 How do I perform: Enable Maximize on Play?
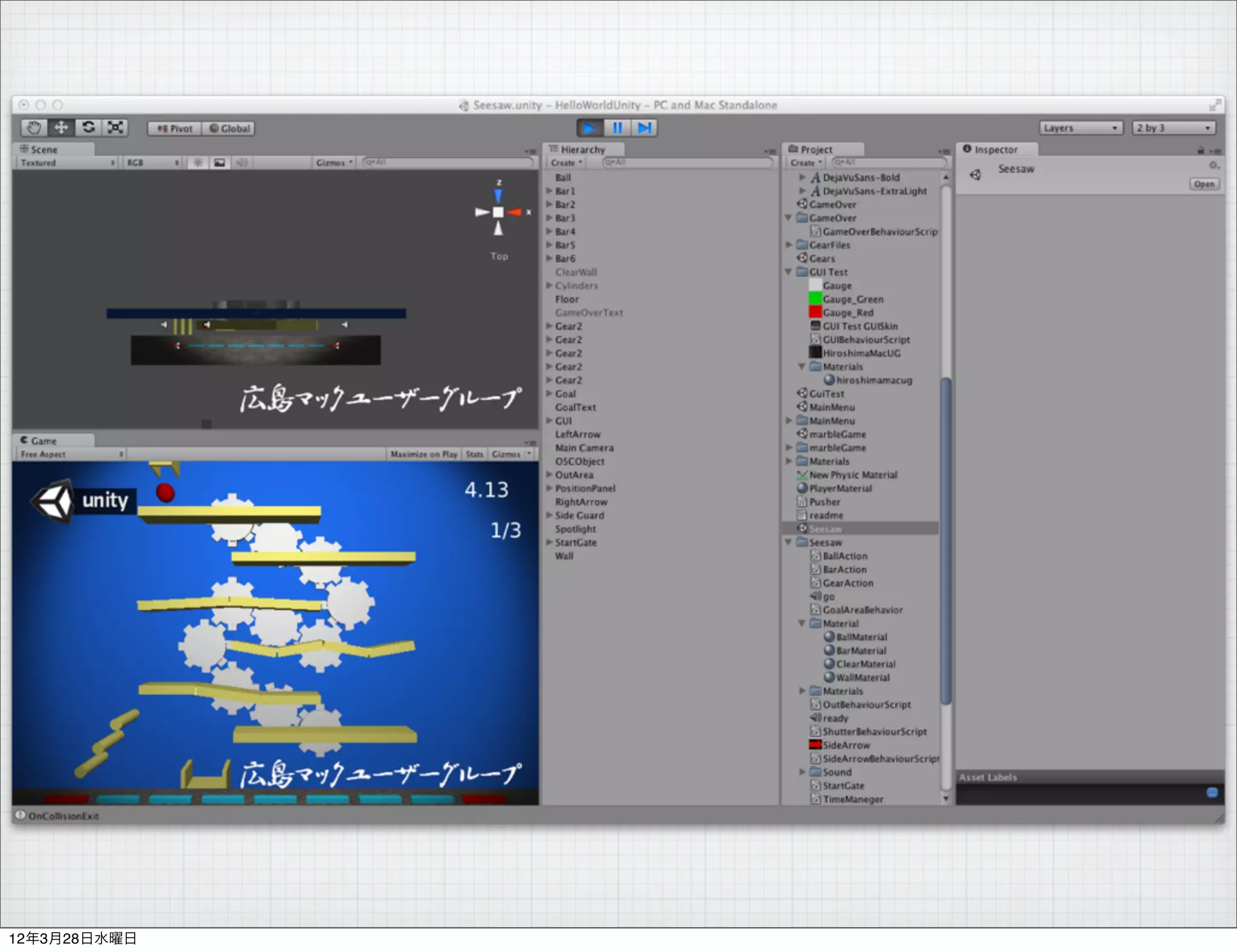point(423,454)
